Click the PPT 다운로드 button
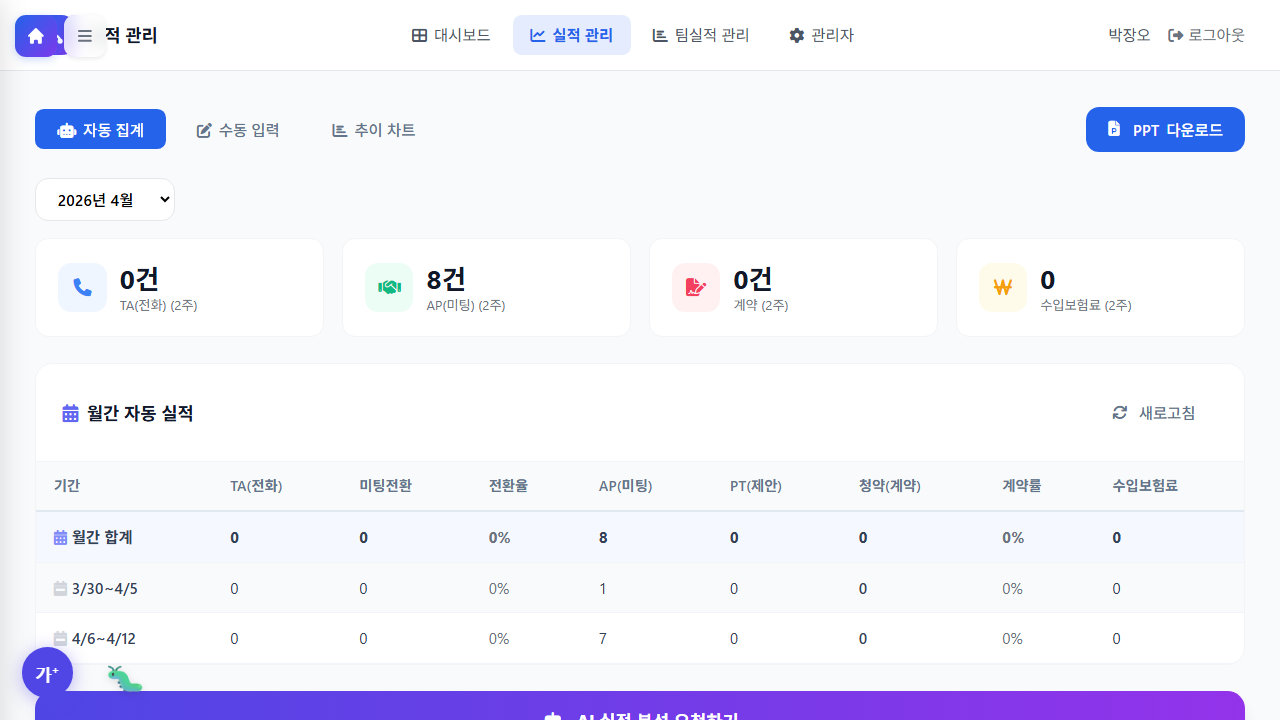1280x720 pixels. pos(1164,129)
